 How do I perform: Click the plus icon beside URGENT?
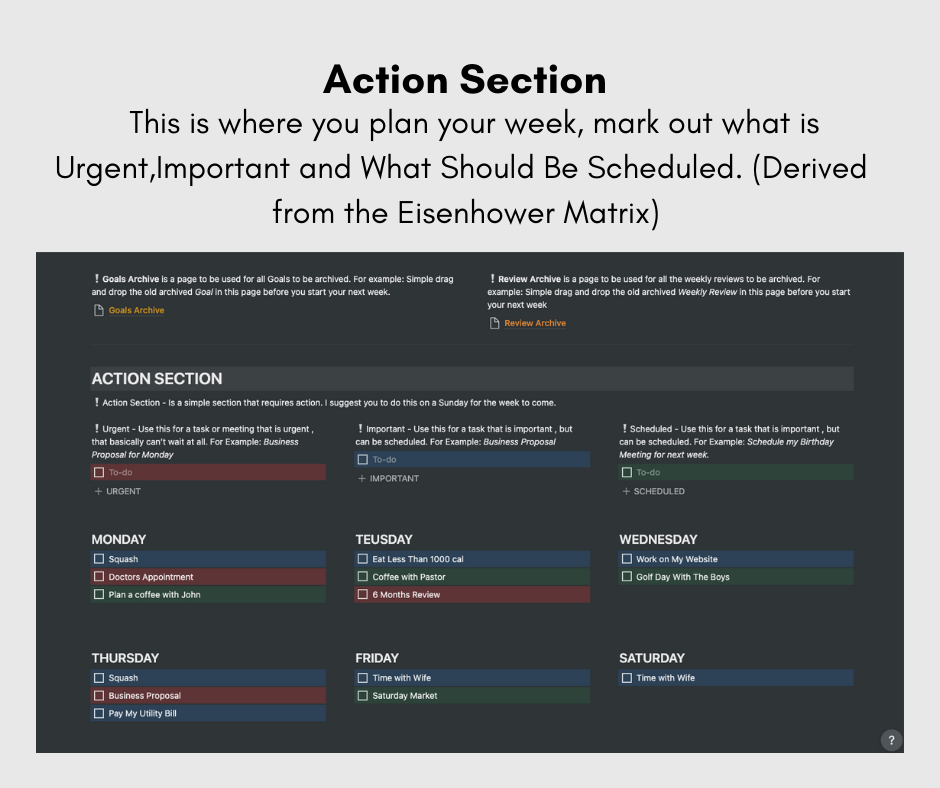click(98, 492)
